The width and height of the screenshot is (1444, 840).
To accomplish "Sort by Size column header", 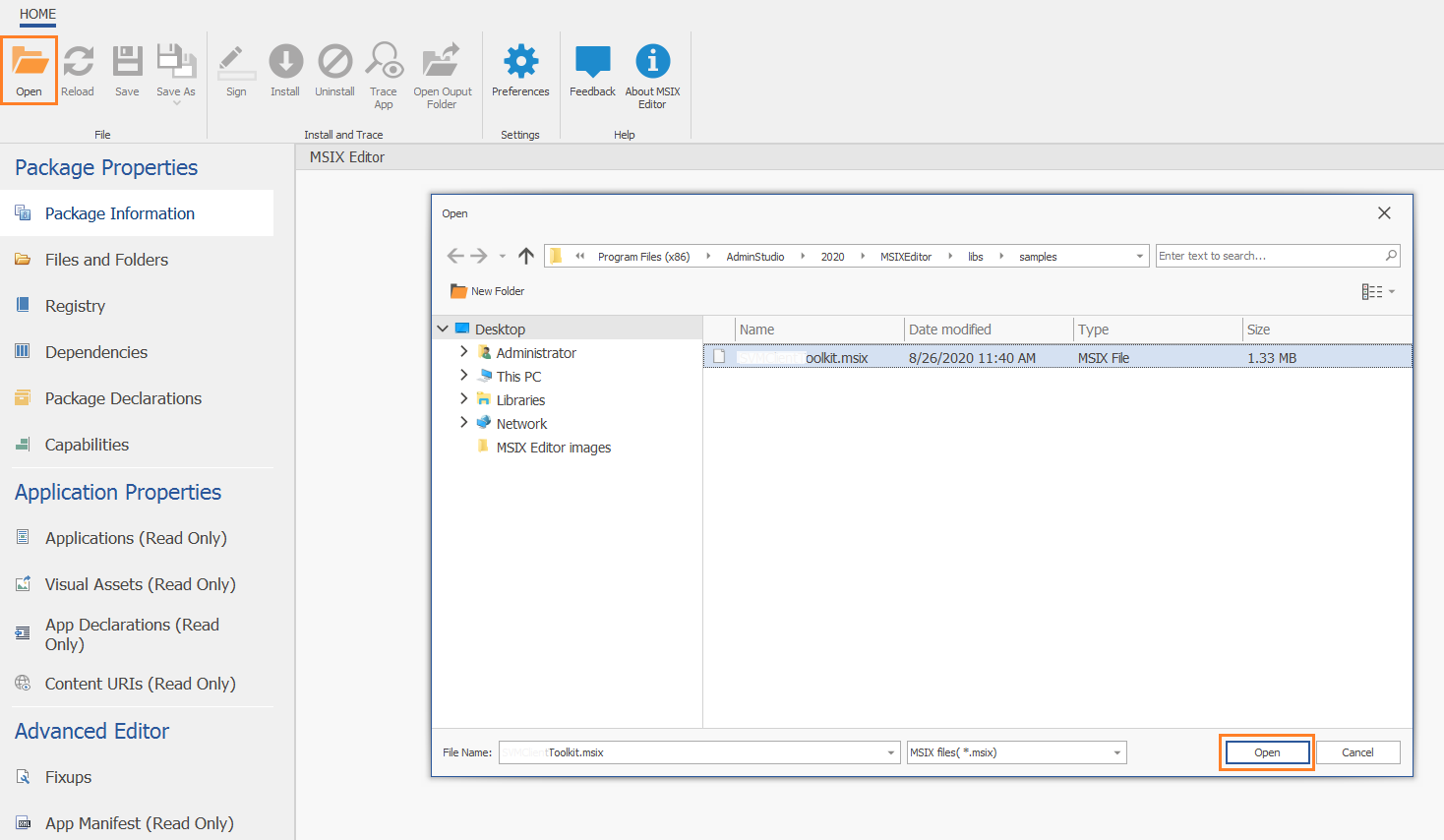I will pyautogui.click(x=1327, y=330).
